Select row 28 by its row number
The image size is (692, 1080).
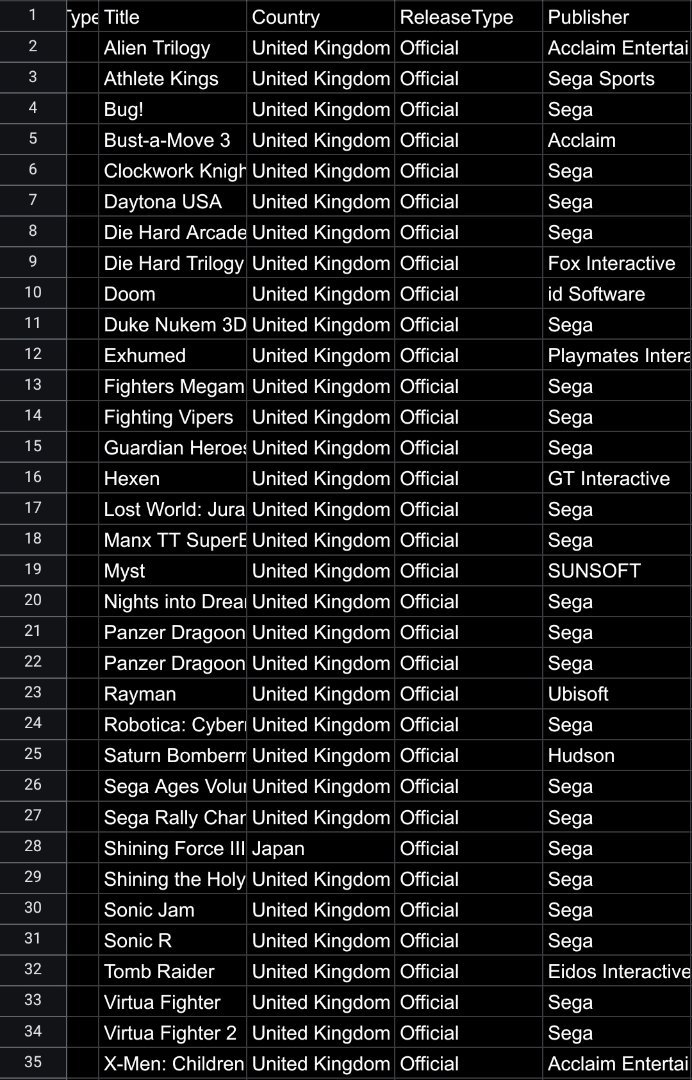click(x=33, y=847)
